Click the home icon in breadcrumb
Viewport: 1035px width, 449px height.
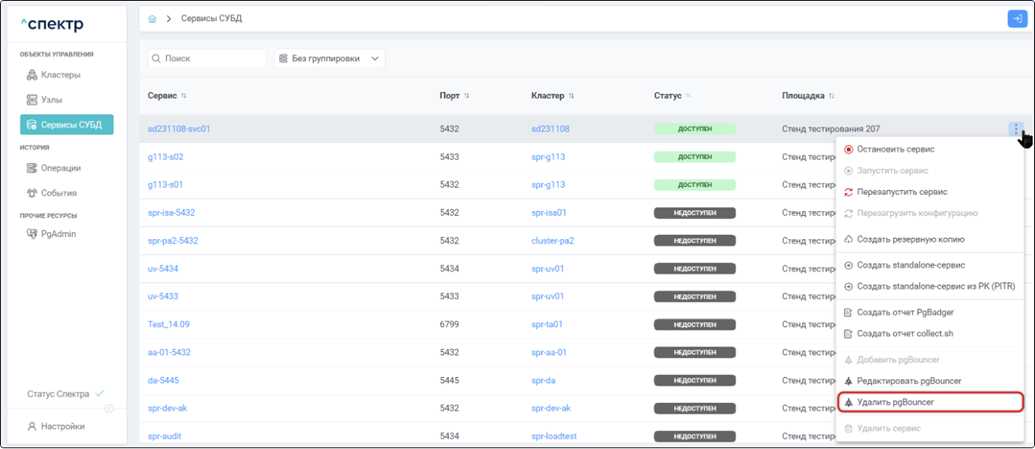click(152, 19)
